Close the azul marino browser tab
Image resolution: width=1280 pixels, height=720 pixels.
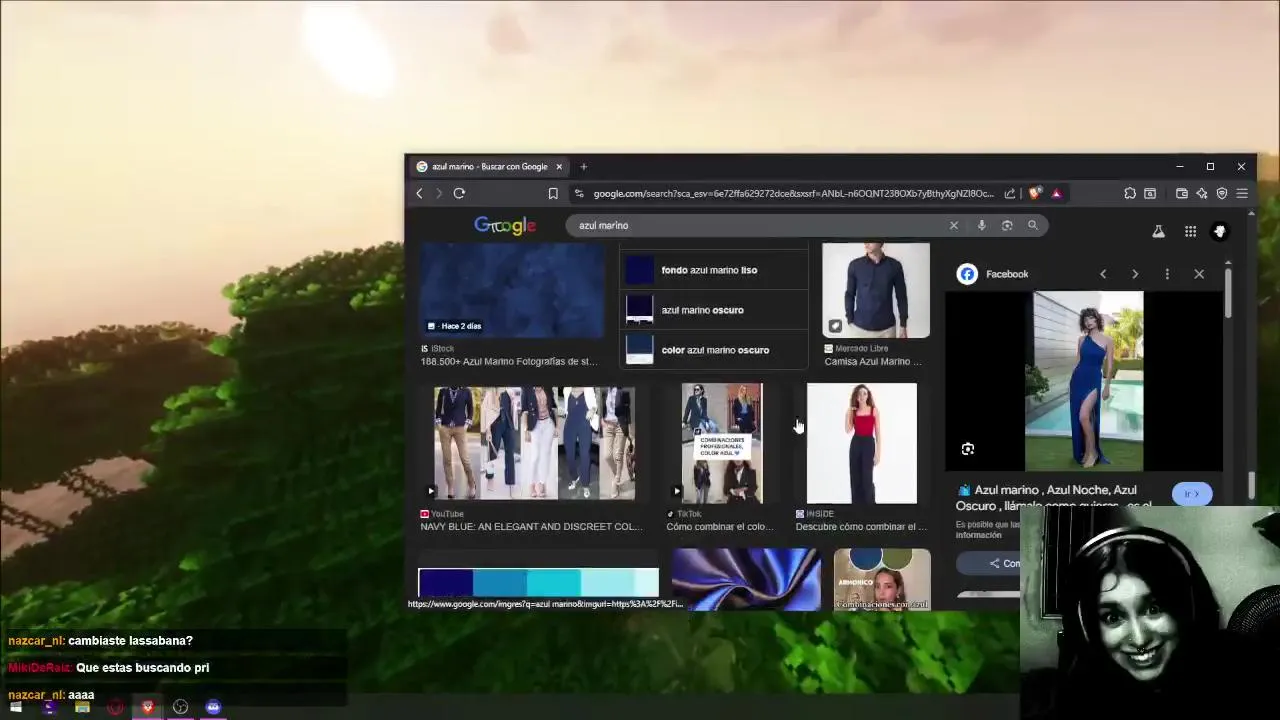pyautogui.click(x=559, y=167)
